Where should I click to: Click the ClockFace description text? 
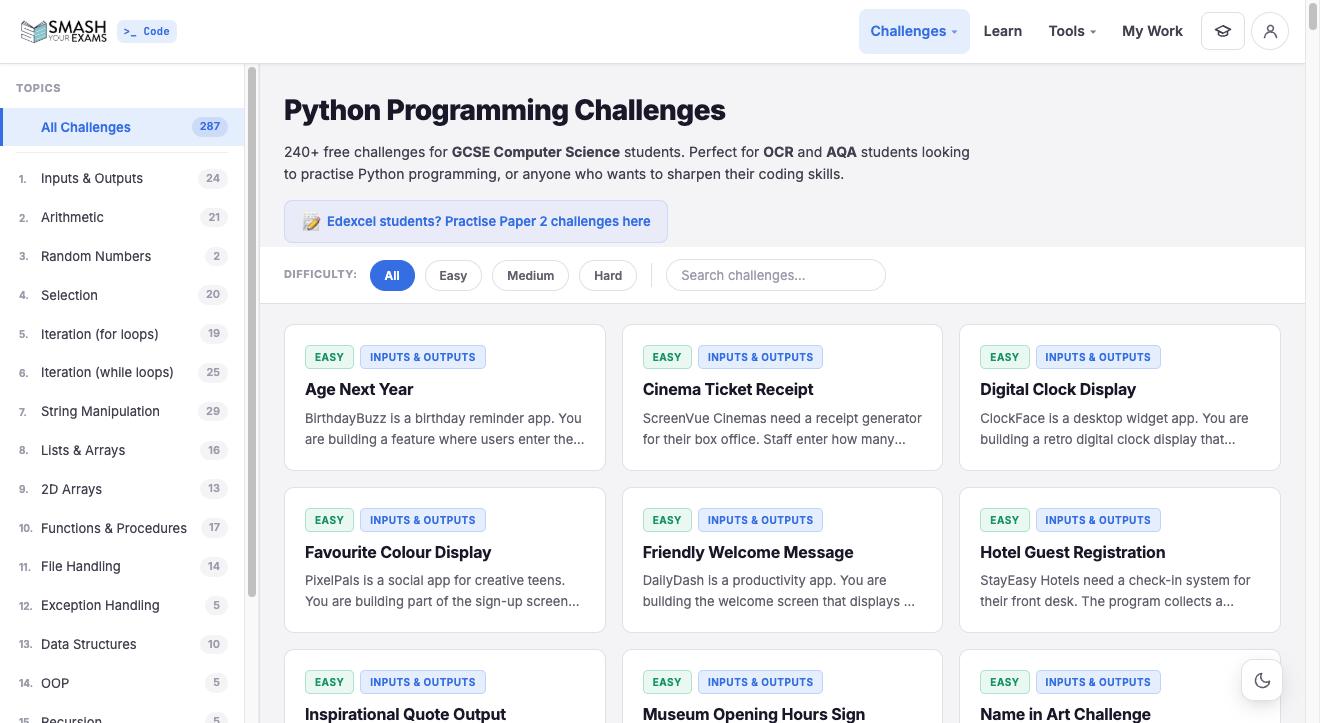(x=1114, y=429)
